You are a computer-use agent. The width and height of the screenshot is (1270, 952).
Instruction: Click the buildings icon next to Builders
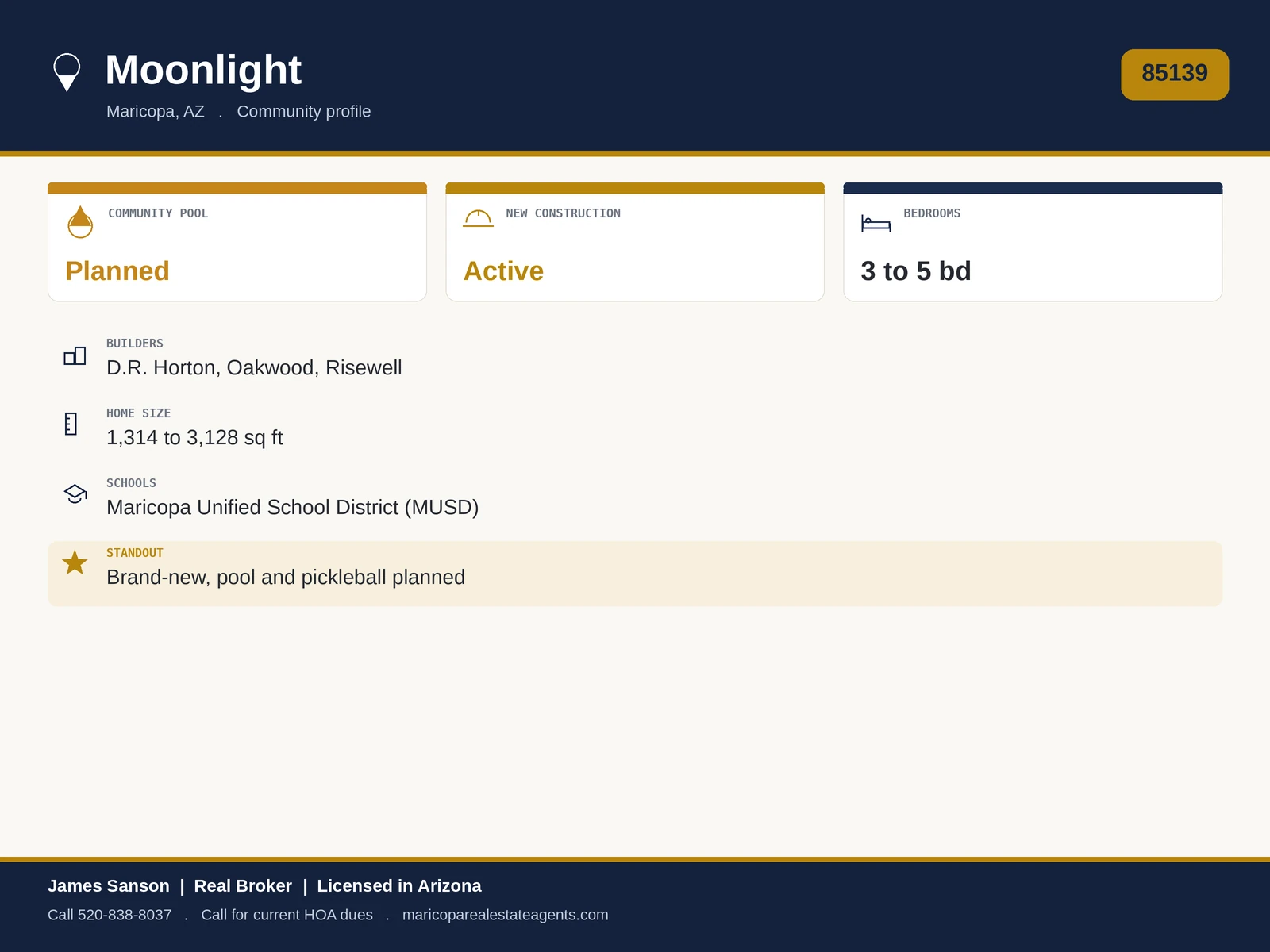(75, 356)
